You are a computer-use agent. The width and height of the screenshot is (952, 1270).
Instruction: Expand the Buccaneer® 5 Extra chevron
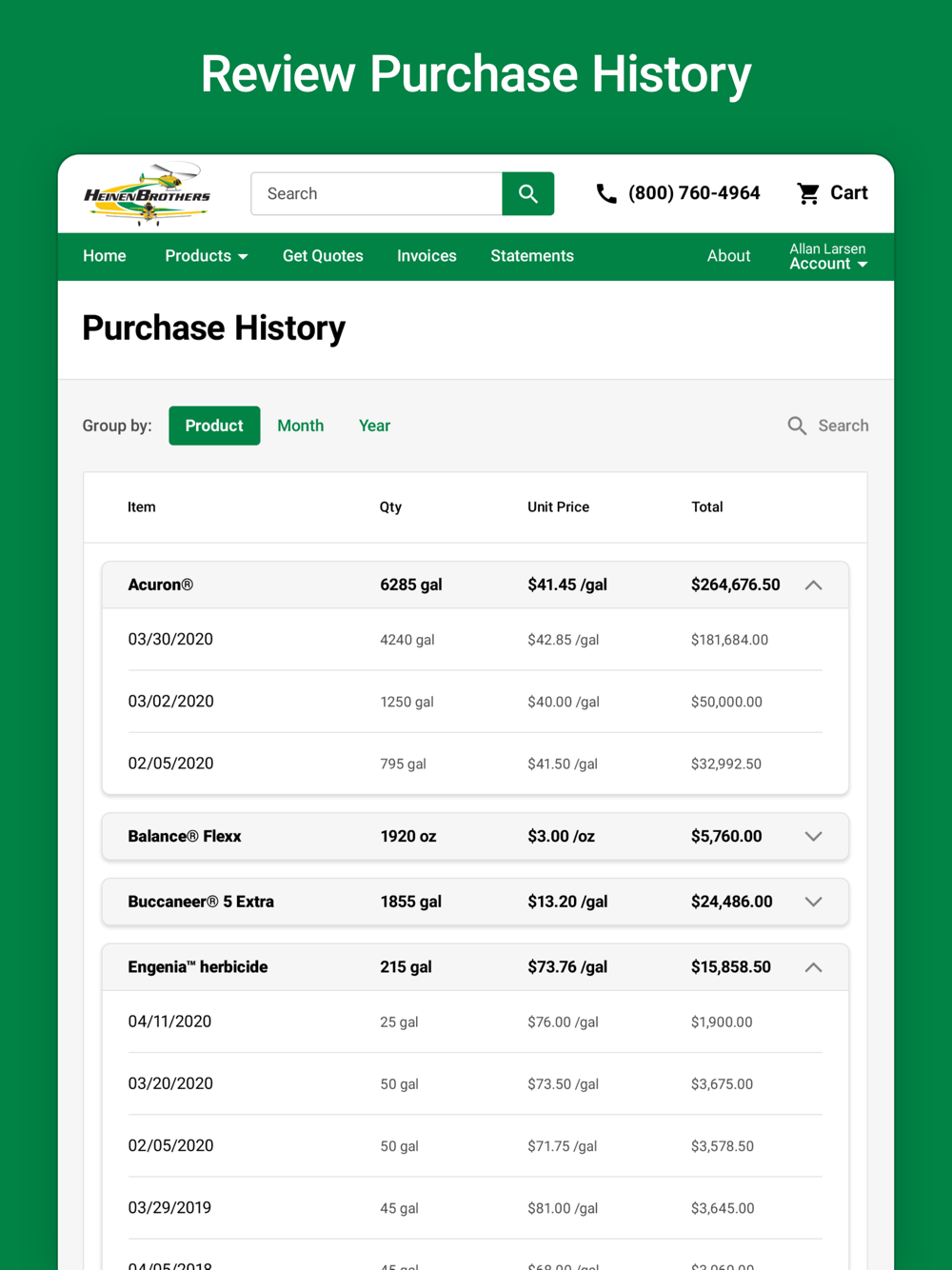[x=813, y=902]
